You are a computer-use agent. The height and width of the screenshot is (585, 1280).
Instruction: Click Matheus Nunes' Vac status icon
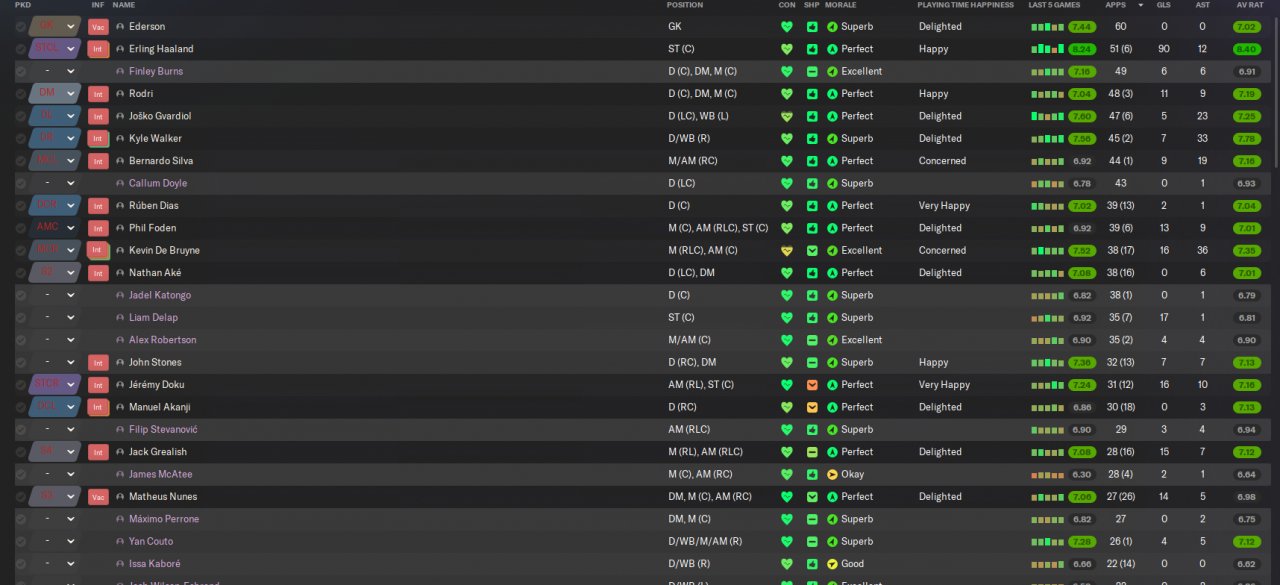point(98,497)
